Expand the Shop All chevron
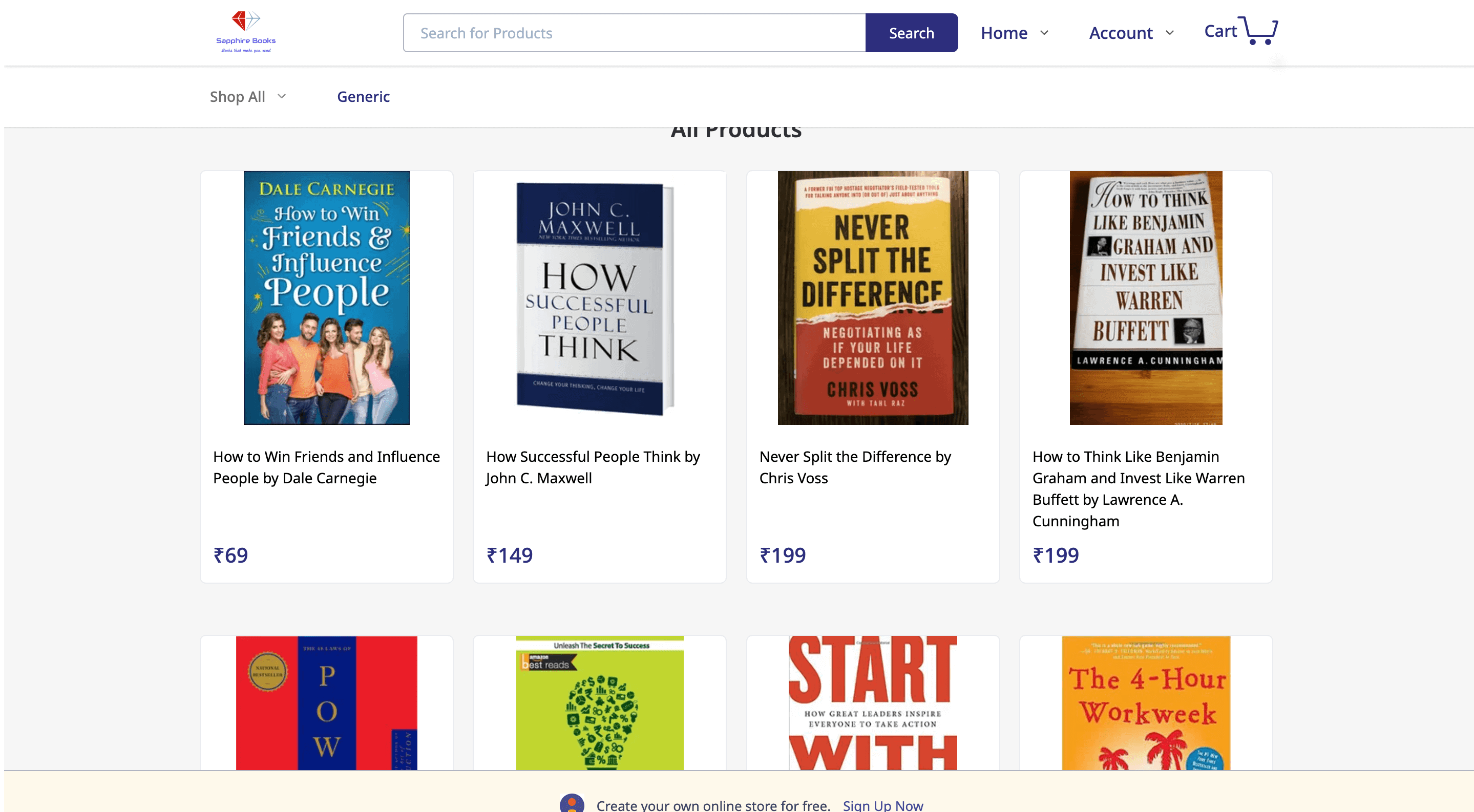The height and width of the screenshot is (812, 1474). tap(282, 96)
